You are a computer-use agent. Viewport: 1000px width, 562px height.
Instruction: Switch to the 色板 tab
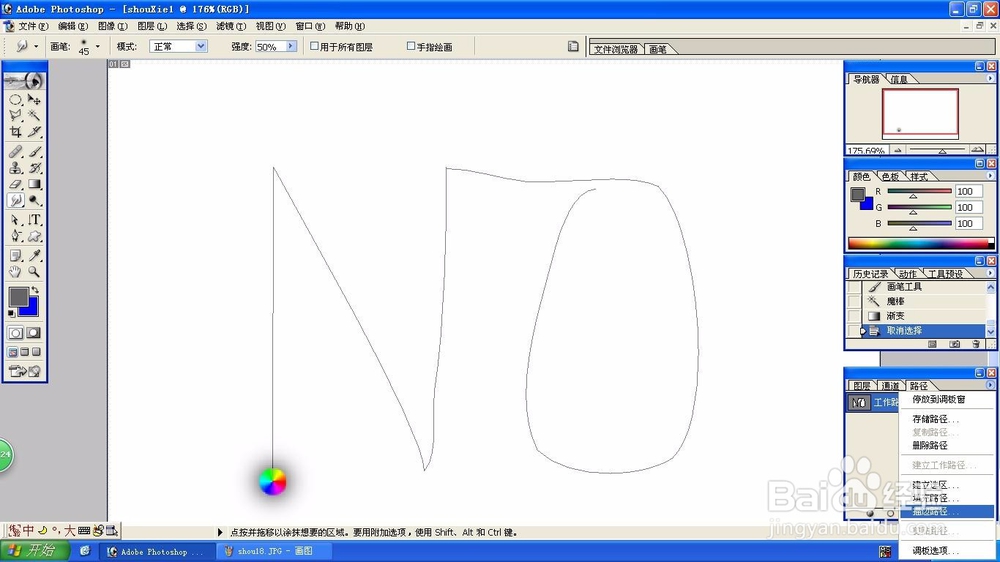coord(890,176)
